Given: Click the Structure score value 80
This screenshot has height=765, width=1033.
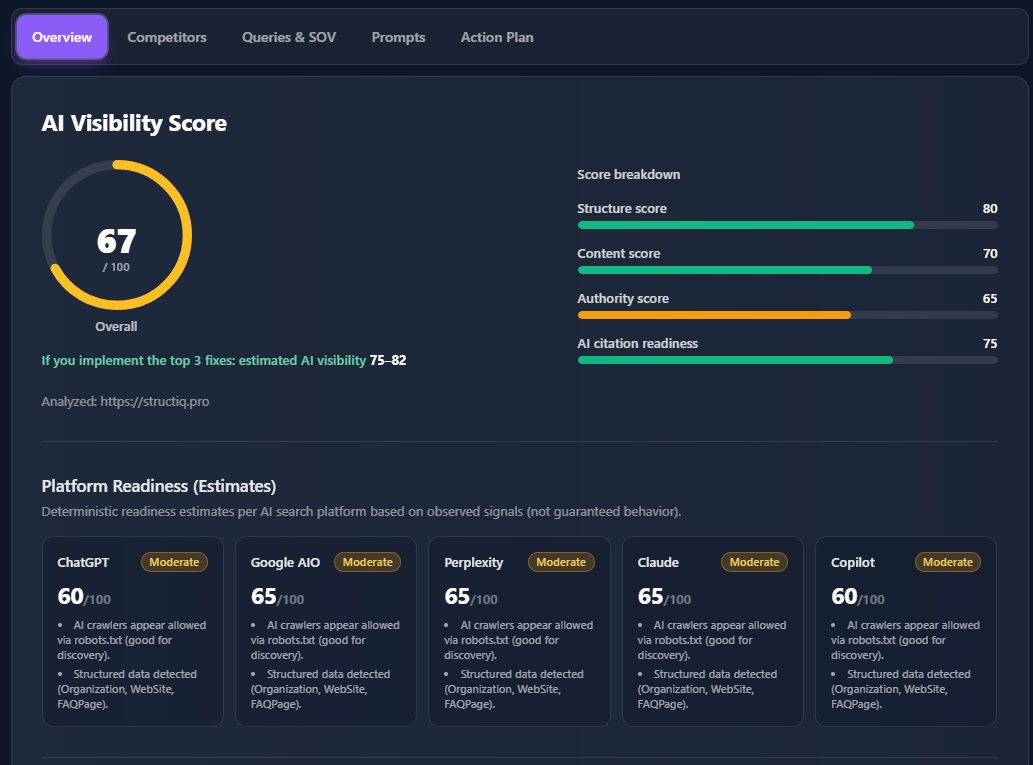Looking at the screenshot, I should [990, 209].
